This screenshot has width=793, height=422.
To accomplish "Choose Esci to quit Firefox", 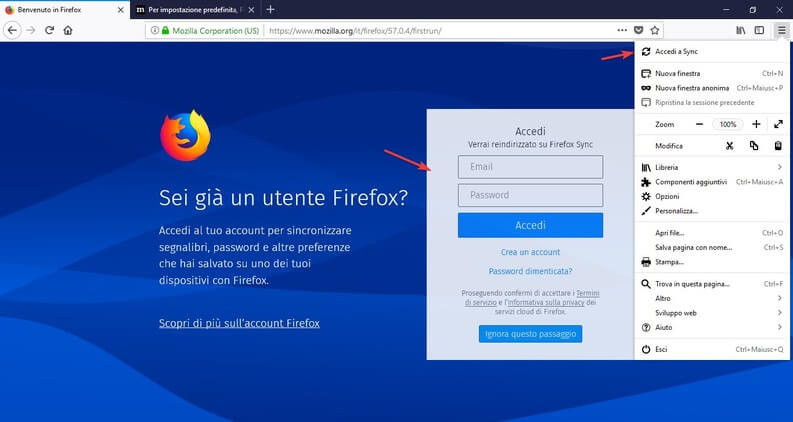I will pyautogui.click(x=712, y=349).
